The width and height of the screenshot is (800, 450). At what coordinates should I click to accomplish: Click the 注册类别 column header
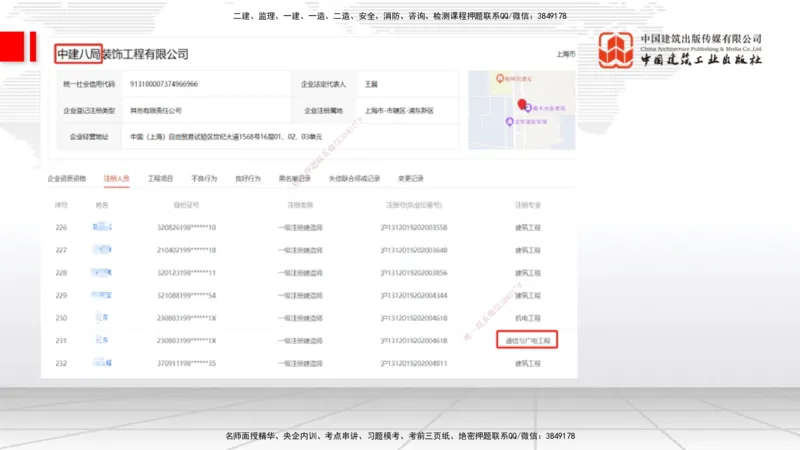coord(300,205)
